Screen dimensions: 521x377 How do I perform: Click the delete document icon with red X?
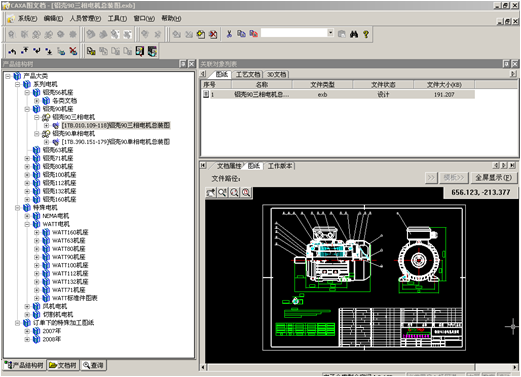[213, 34]
